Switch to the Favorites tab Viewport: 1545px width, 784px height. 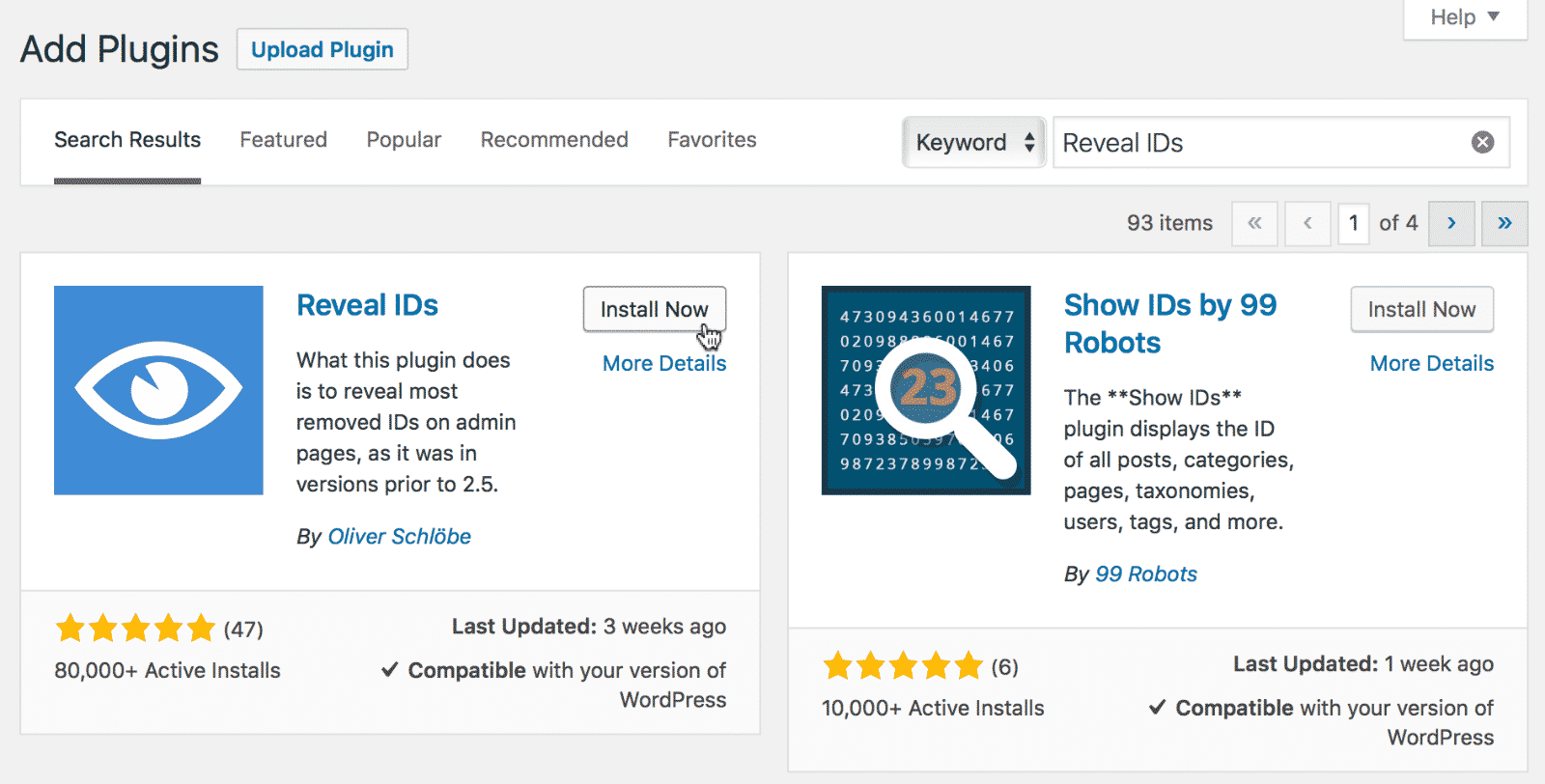(x=712, y=140)
